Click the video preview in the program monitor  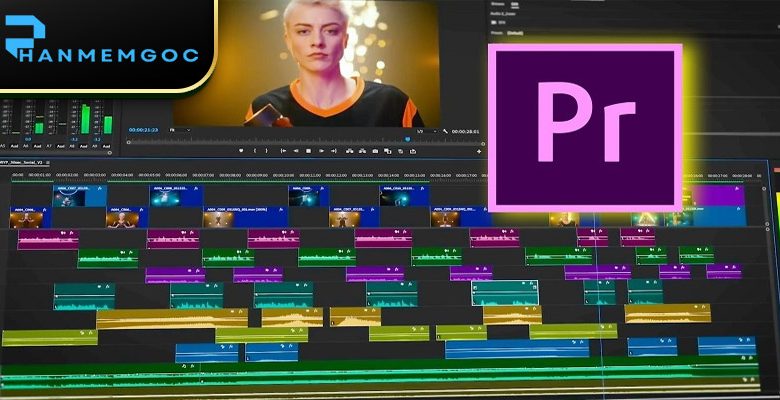coord(306,63)
